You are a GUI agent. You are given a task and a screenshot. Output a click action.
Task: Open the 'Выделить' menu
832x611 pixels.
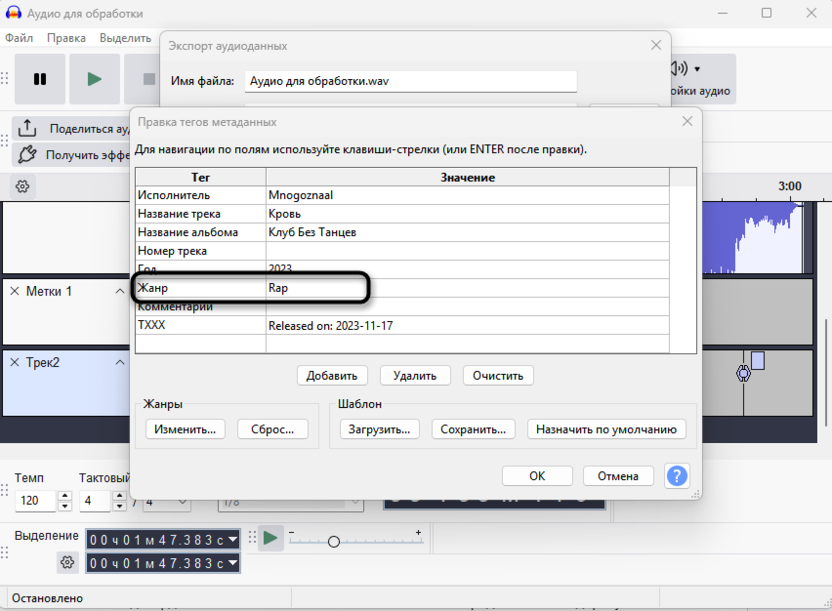pyautogui.click(x=125, y=37)
